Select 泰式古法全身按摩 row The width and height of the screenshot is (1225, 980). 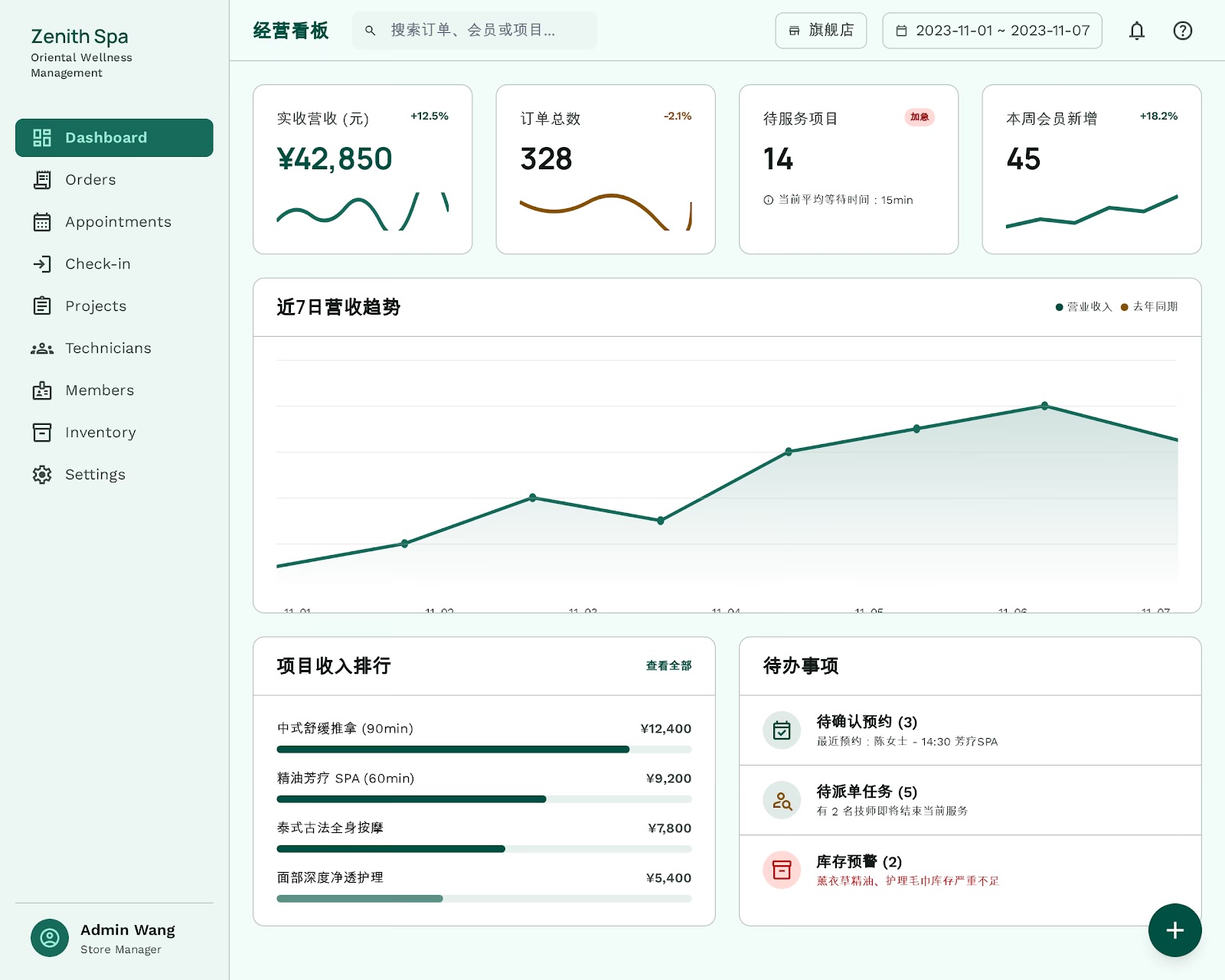click(484, 838)
